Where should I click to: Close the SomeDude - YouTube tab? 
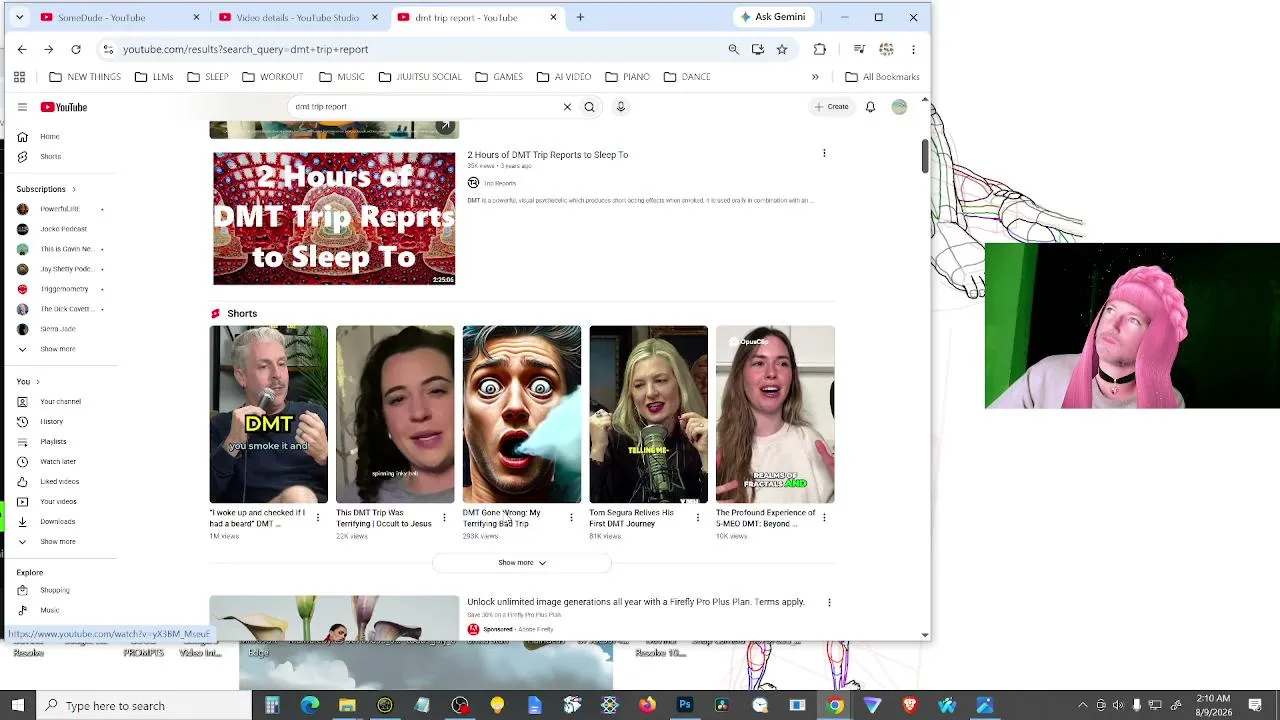pos(196,17)
